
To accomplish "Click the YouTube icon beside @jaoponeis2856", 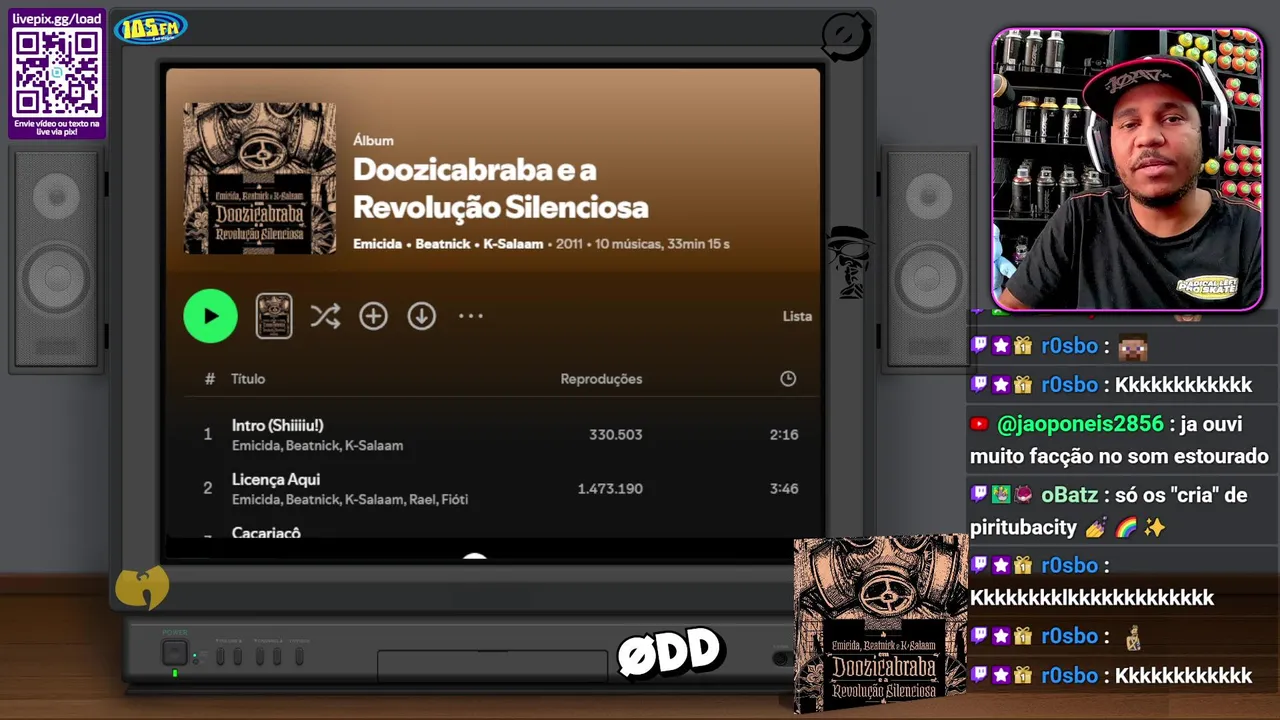I will tap(979, 424).
